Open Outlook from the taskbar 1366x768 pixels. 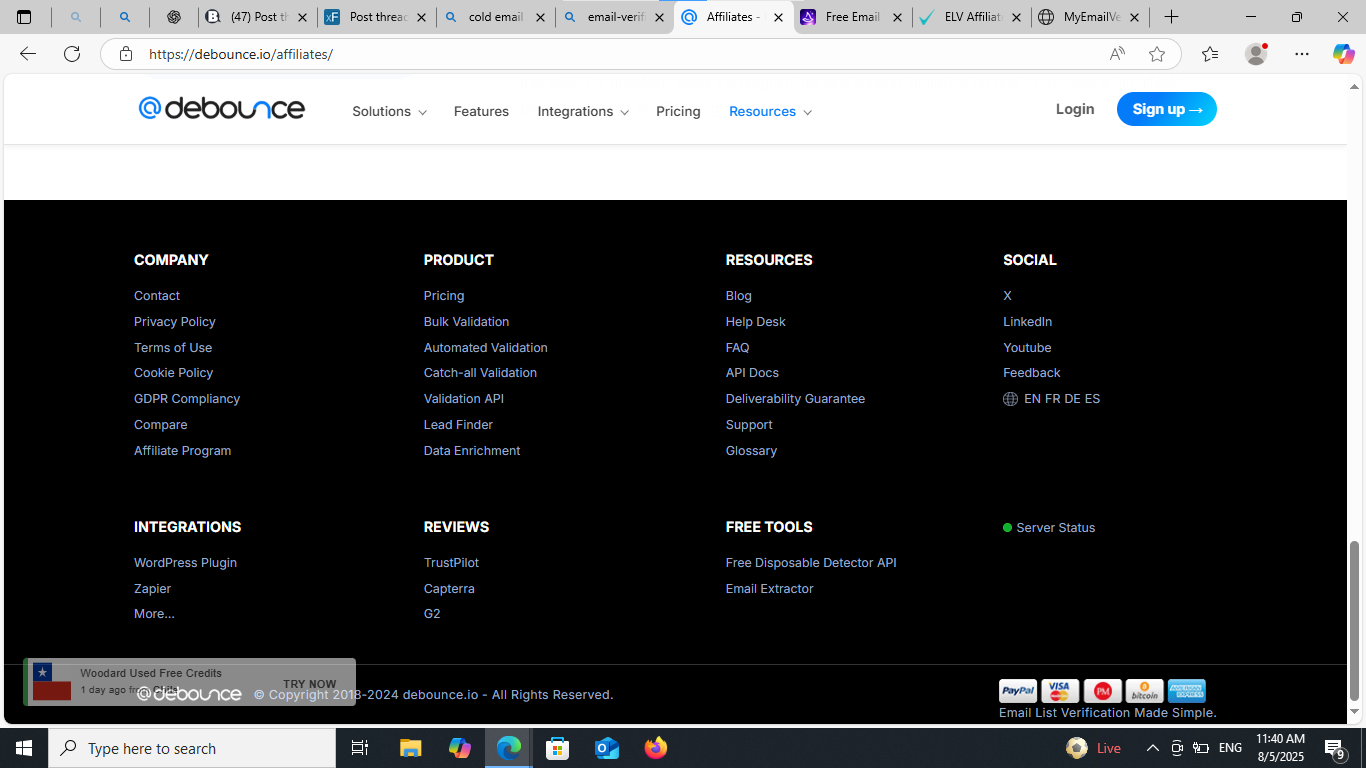[x=607, y=748]
